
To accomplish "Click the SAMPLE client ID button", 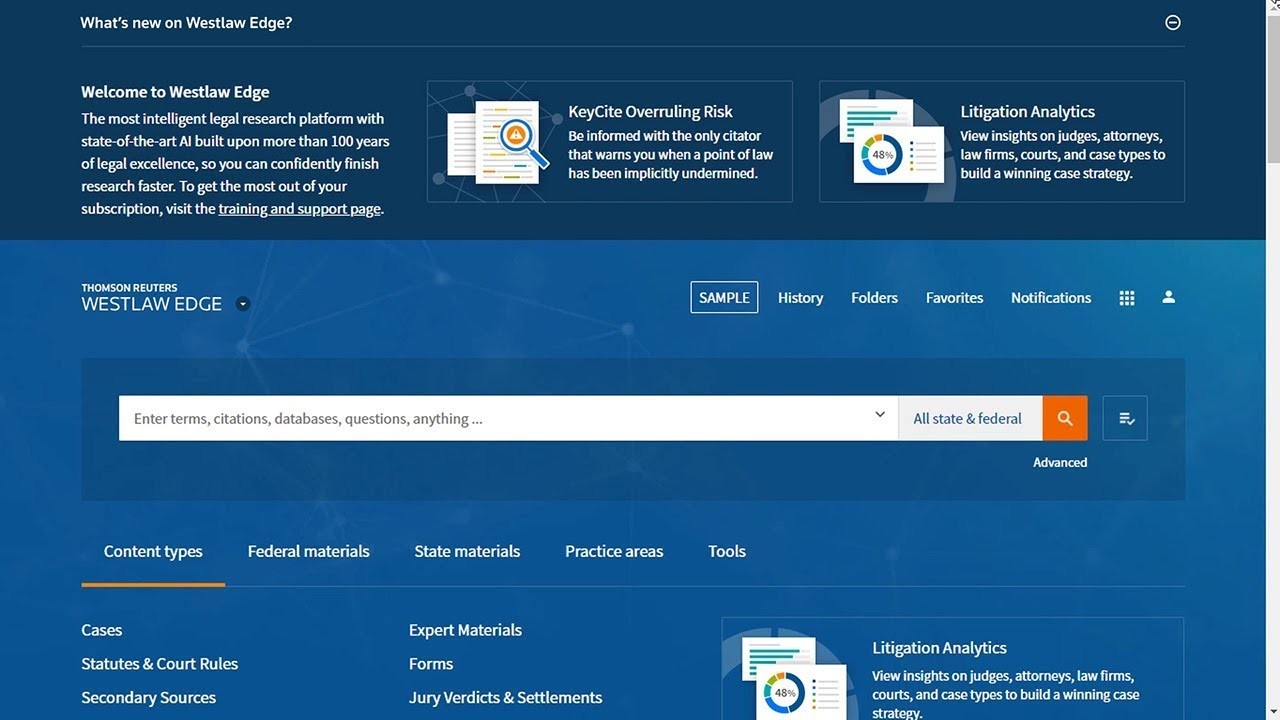I will click(x=724, y=298).
